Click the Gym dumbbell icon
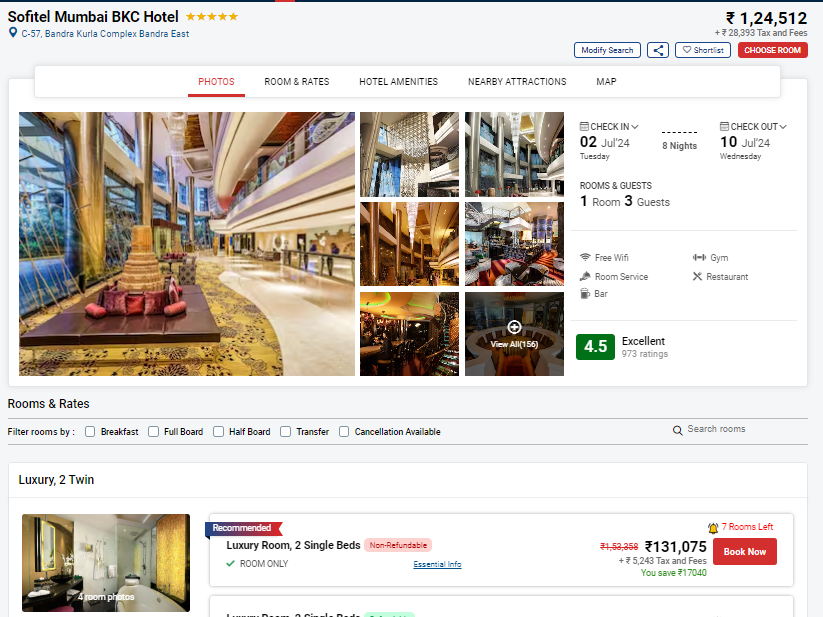This screenshot has width=823, height=617. (699, 258)
